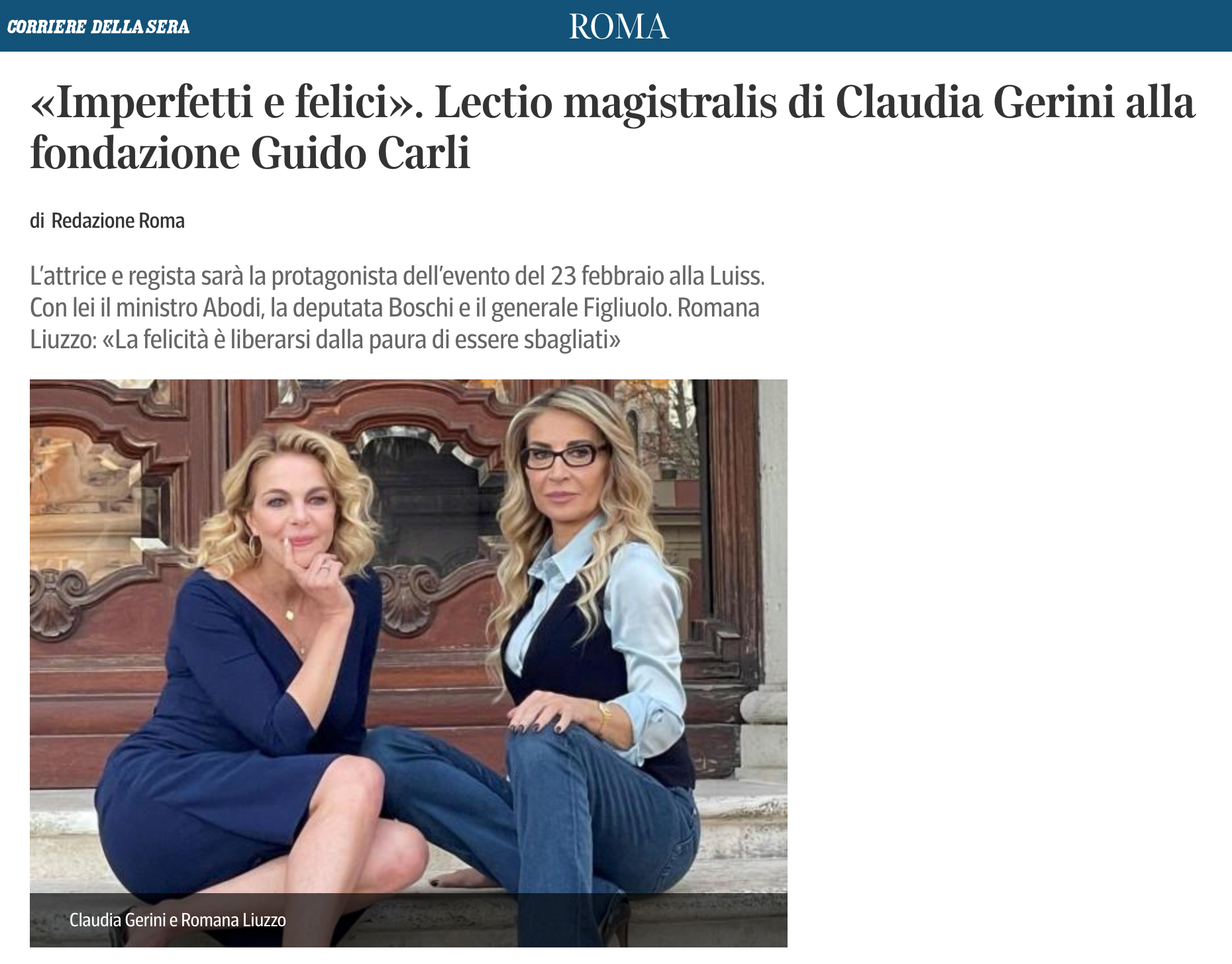Open the Redazione Roma author byline
This screenshot has width=1232, height=964.
click(118, 220)
